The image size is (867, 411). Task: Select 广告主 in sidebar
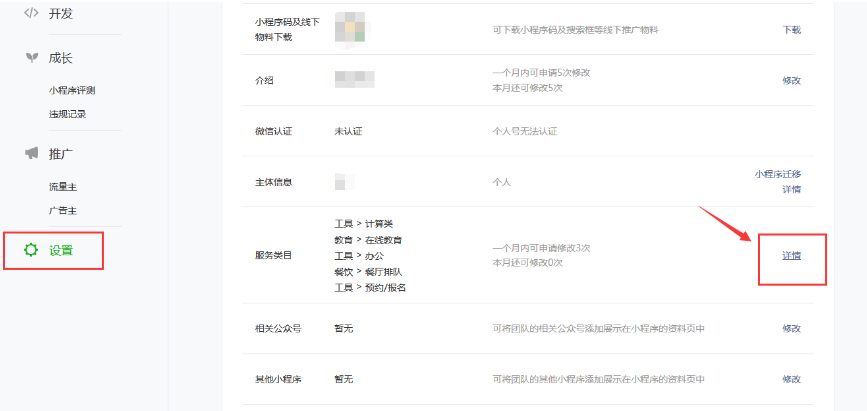coord(62,211)
